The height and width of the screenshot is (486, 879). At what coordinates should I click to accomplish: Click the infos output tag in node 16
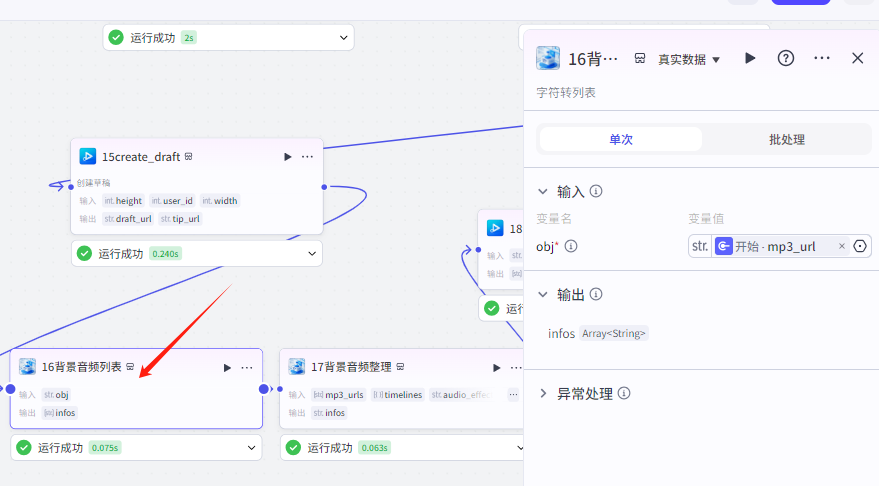click(59, 413)
